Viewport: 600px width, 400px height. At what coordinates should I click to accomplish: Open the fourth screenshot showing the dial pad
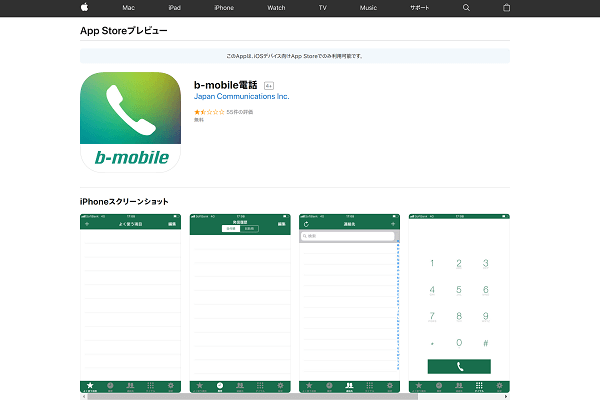pyautogui.click(x=459, y=303)
